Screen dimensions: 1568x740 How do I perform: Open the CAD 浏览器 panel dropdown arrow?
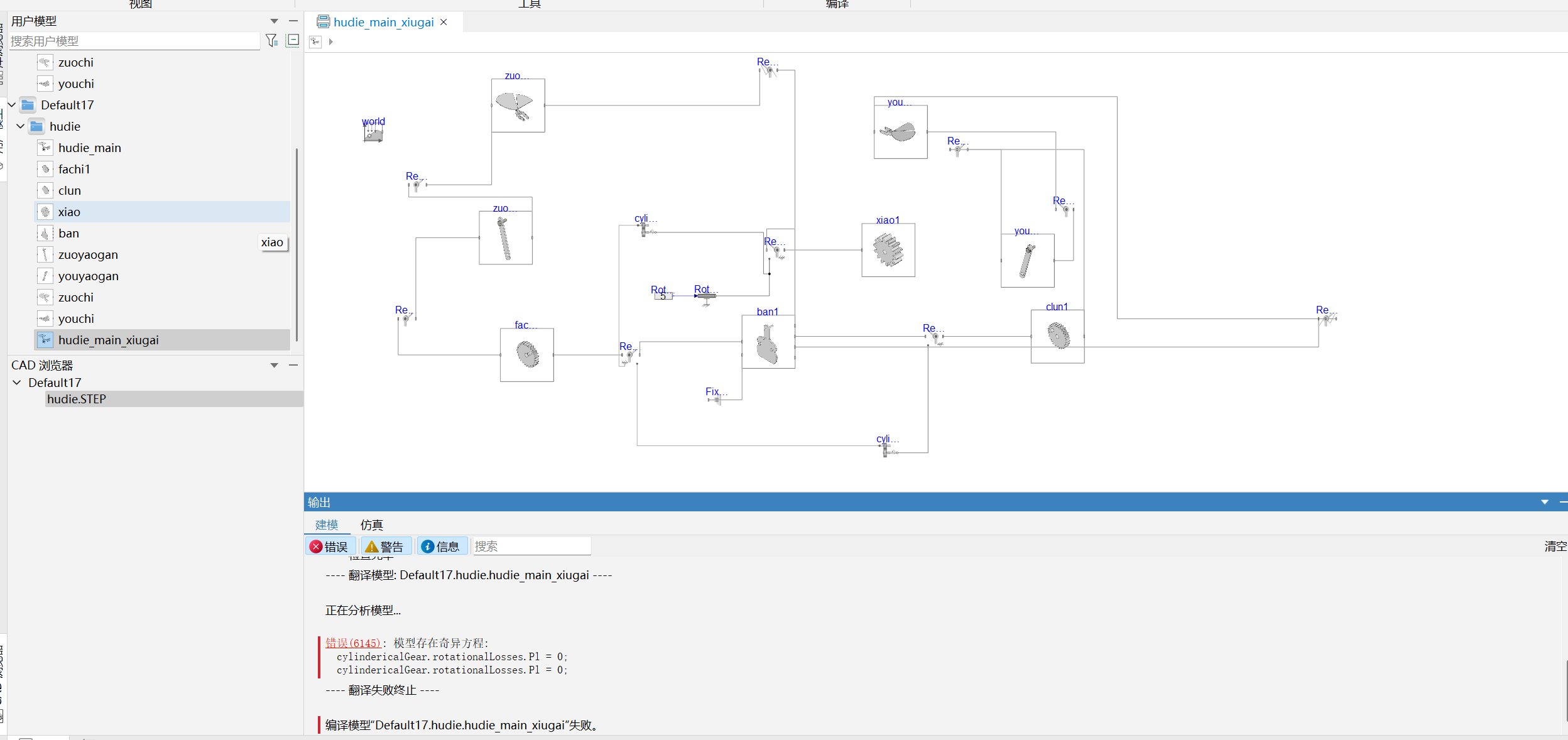pos(274,365)
